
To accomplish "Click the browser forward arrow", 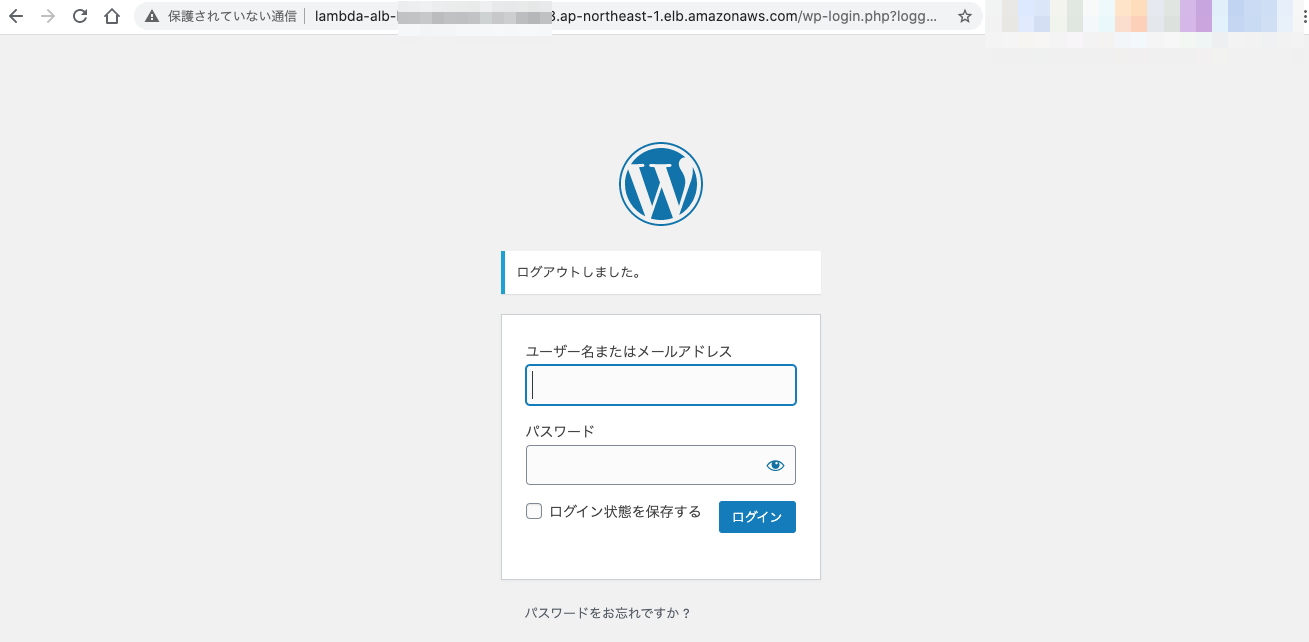I will pyautogui.click(x=48, y=16).
